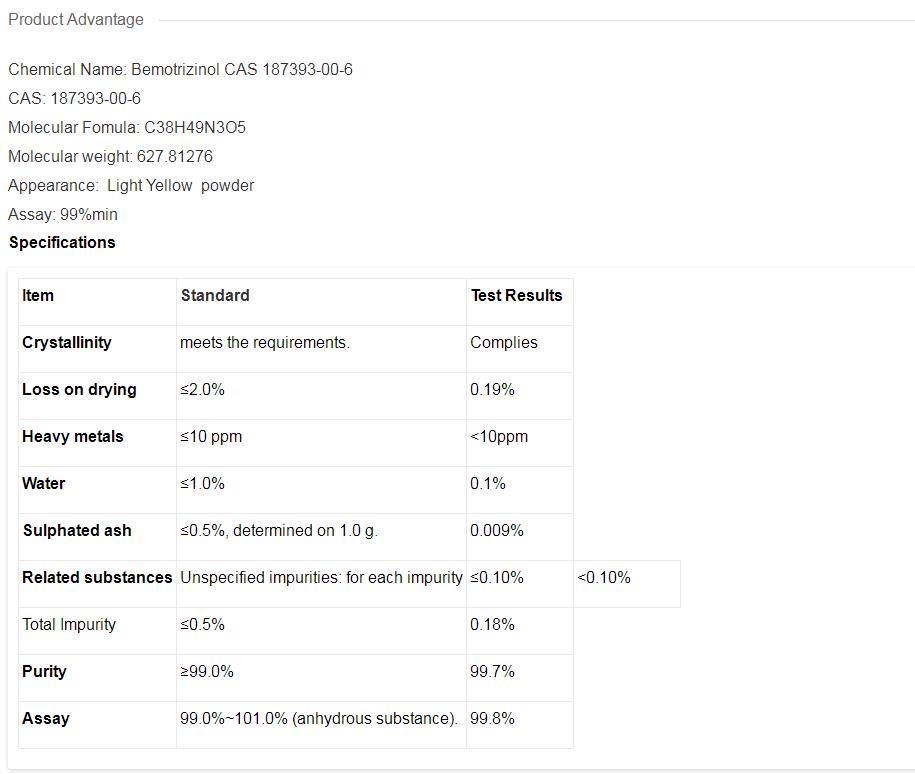This screenshot has width=915, height=774.
Task: Click the Assay standard 99.0%~101.0% cell
Action: pyautogui.click(x=319, y=719)
